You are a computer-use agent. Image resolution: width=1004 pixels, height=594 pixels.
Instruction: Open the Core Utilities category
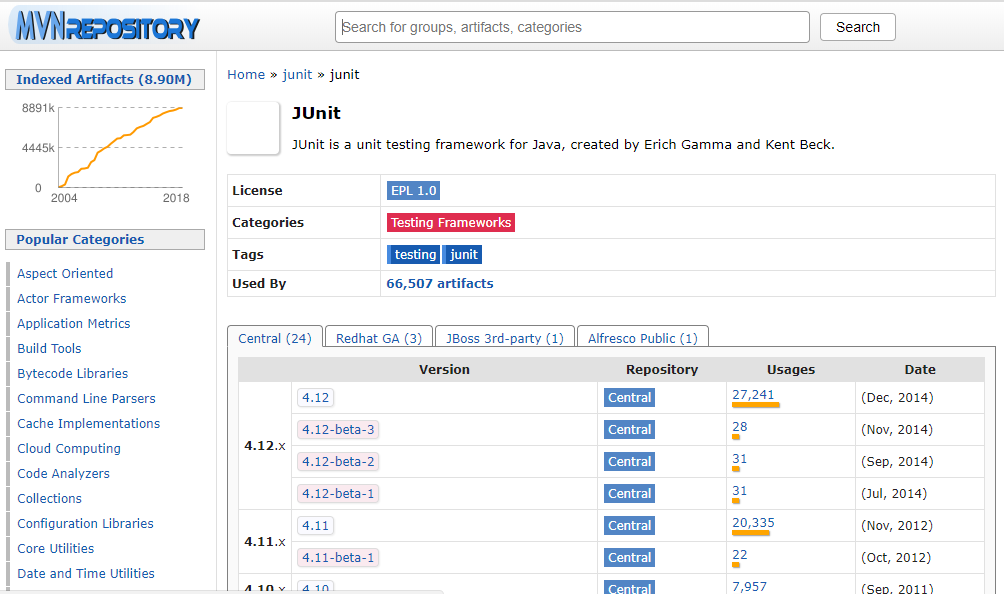56,548
